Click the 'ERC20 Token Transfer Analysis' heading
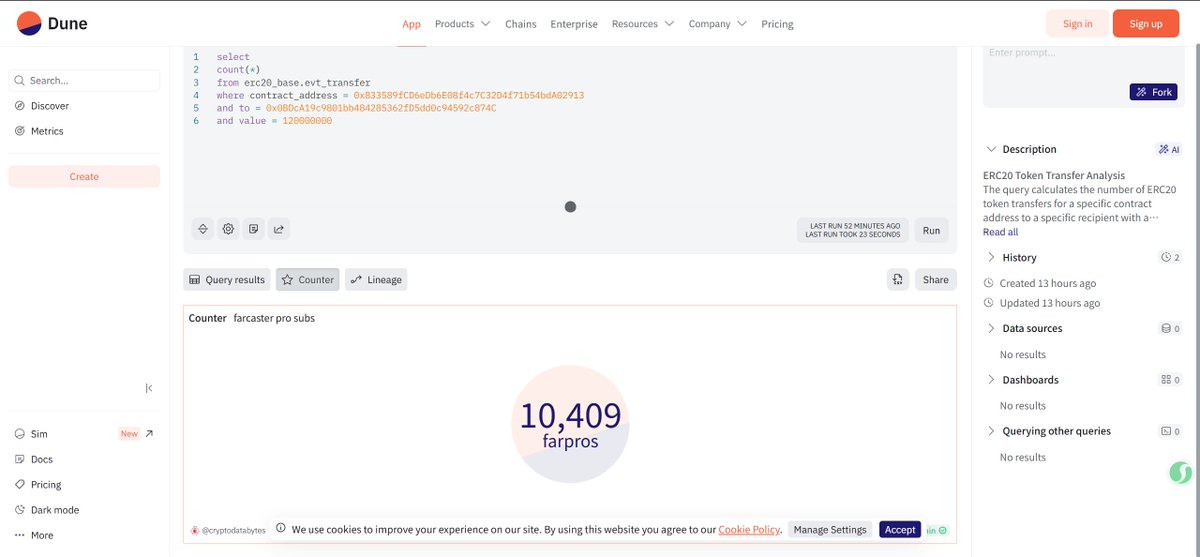This screenshot has height=557, width=1200. (1054, 175)
